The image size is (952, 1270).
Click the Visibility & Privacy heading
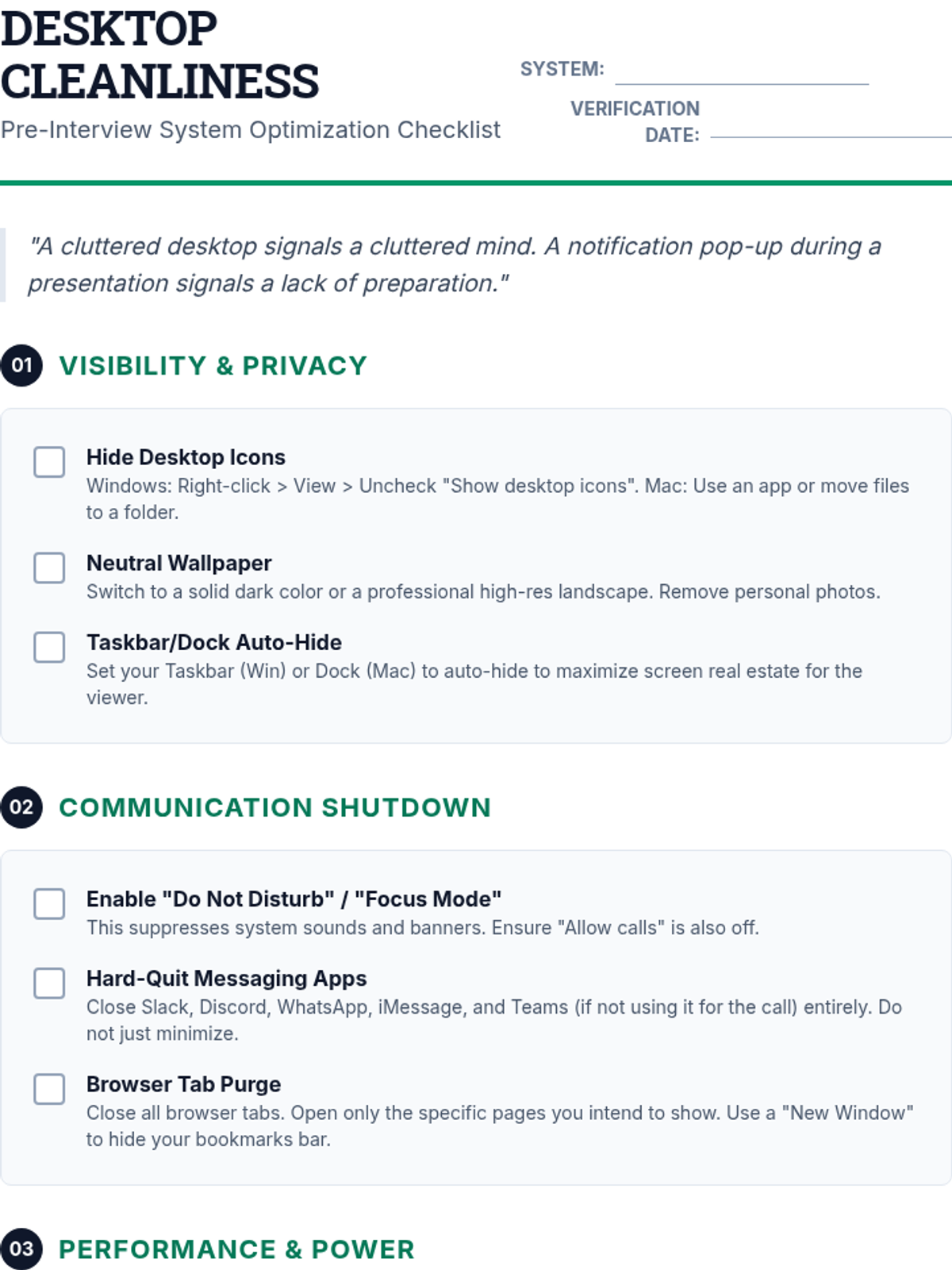[x=213, y=366]
